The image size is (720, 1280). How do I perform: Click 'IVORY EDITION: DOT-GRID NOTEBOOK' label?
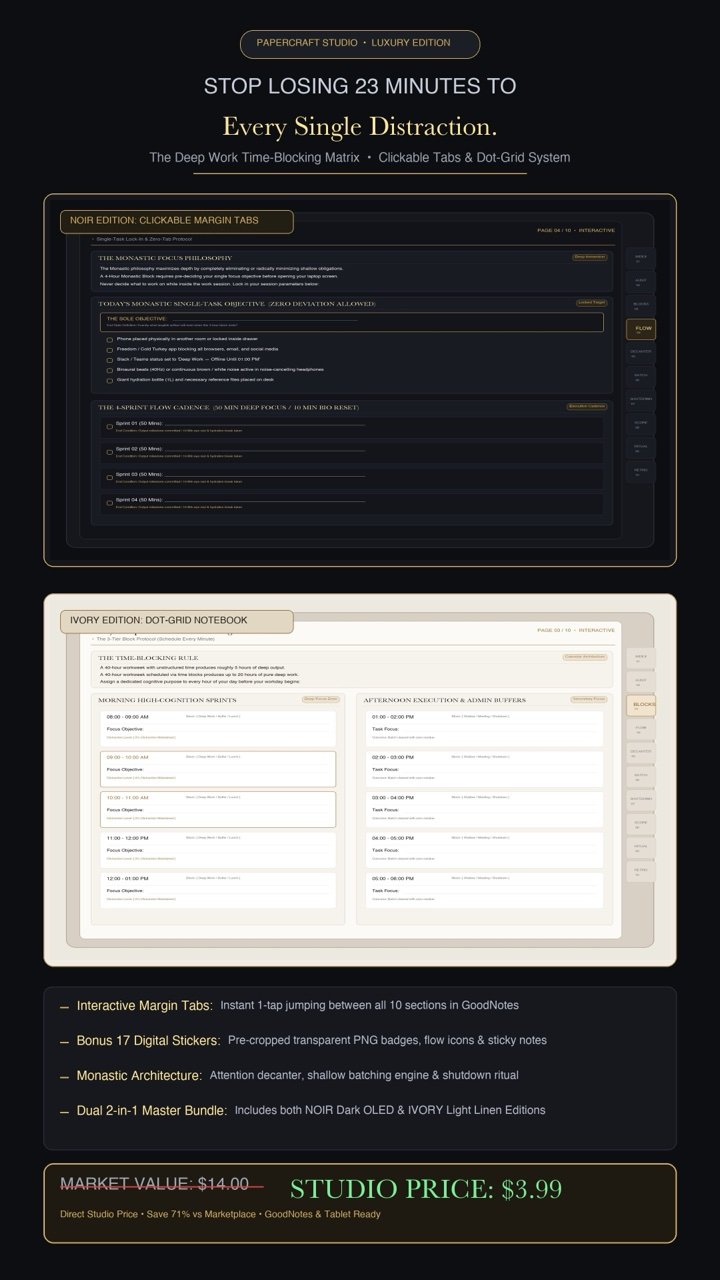(176, 621)
